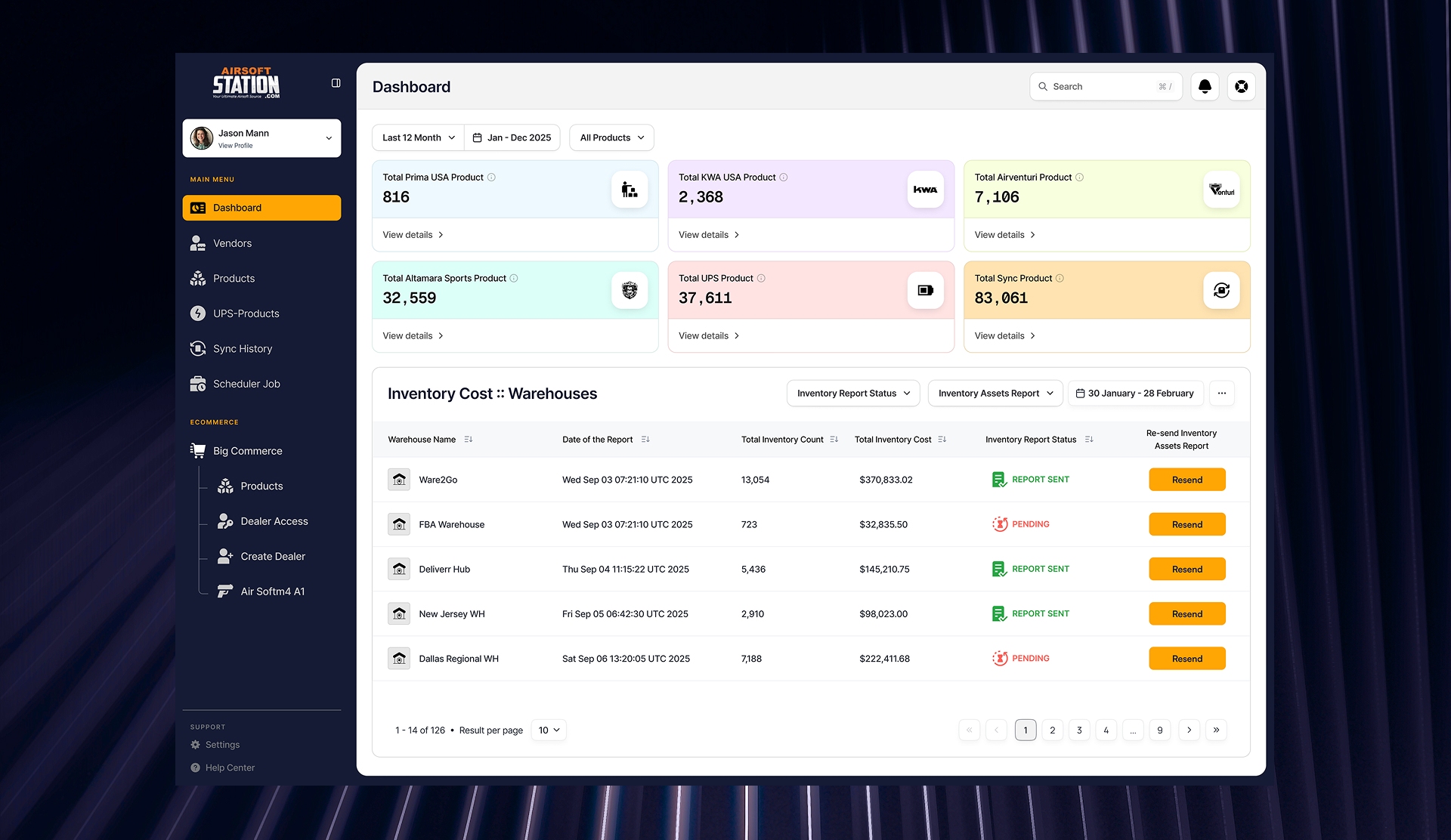
Task: Sort by Warehouse Name column icon
Action: (469, 440)
